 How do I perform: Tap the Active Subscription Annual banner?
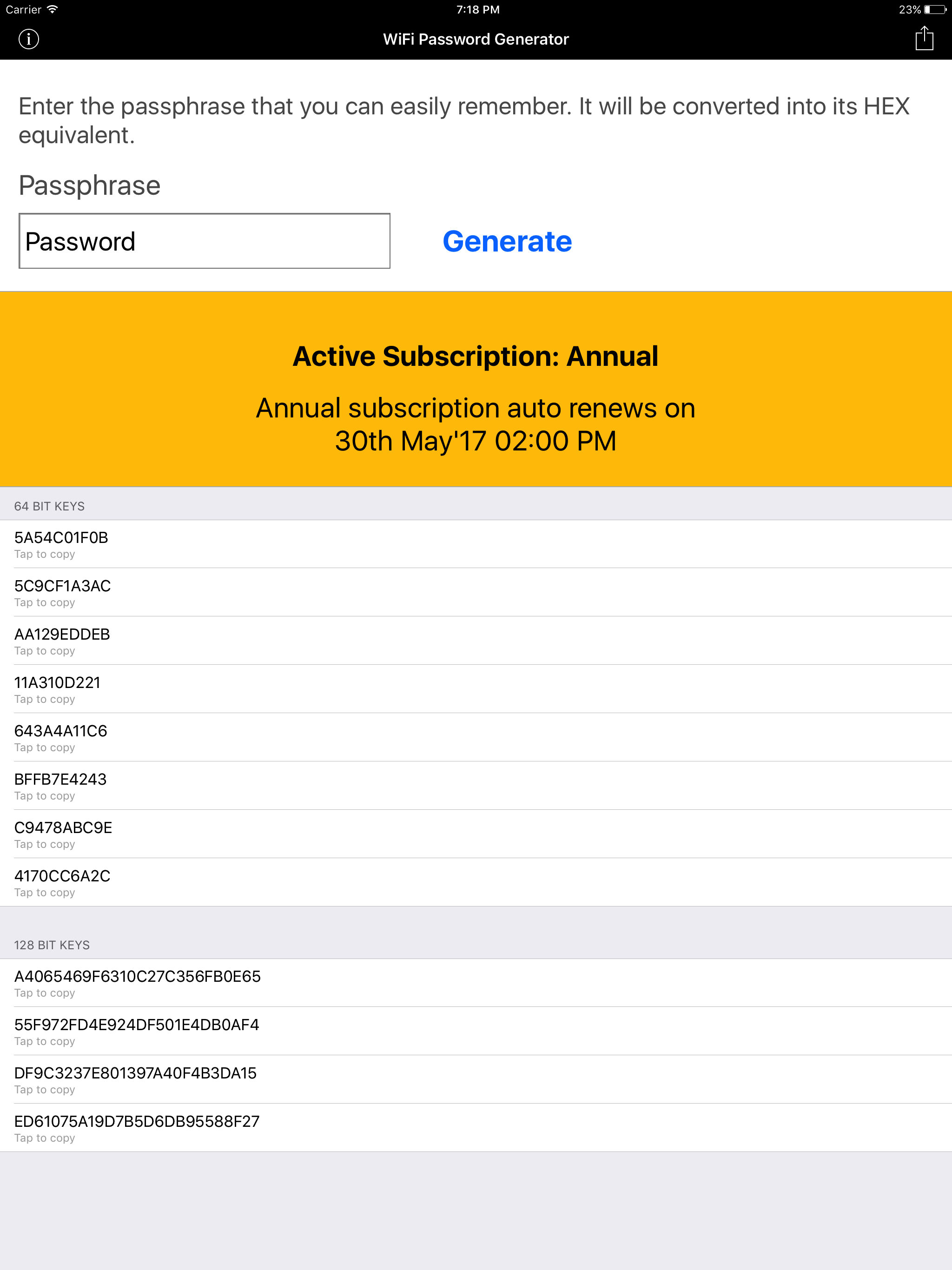(476, 357)
